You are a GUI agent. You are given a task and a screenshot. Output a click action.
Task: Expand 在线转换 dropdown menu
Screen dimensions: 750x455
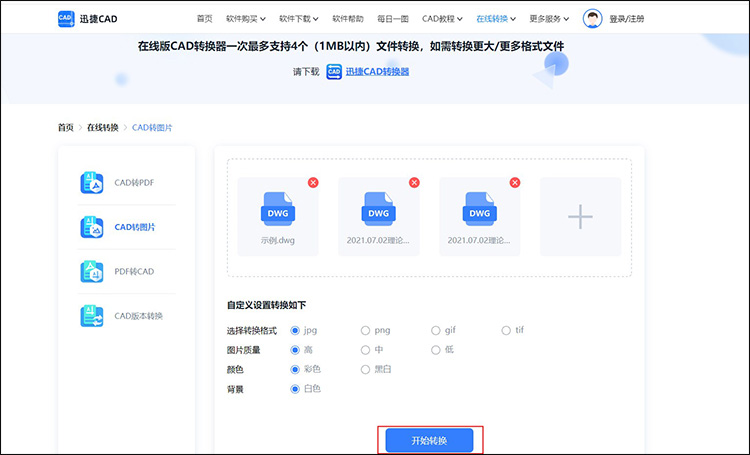(x=496, y=19)
